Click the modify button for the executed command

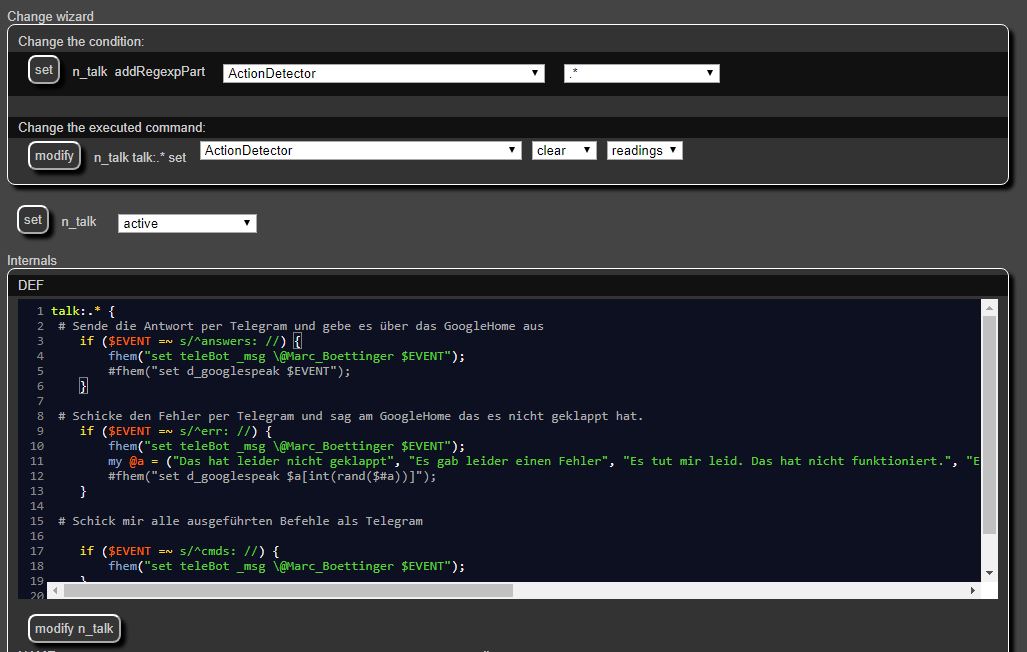tap(54, 156)
